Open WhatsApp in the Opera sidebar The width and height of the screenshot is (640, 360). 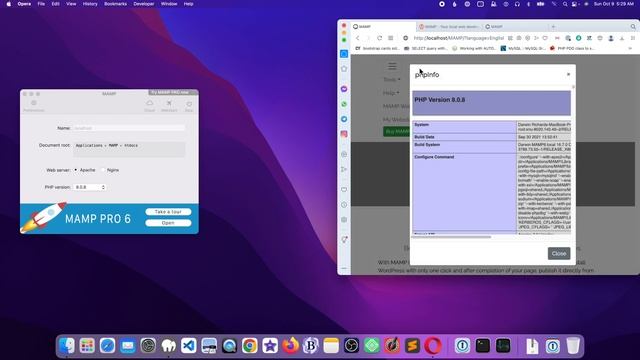(344, 104)
